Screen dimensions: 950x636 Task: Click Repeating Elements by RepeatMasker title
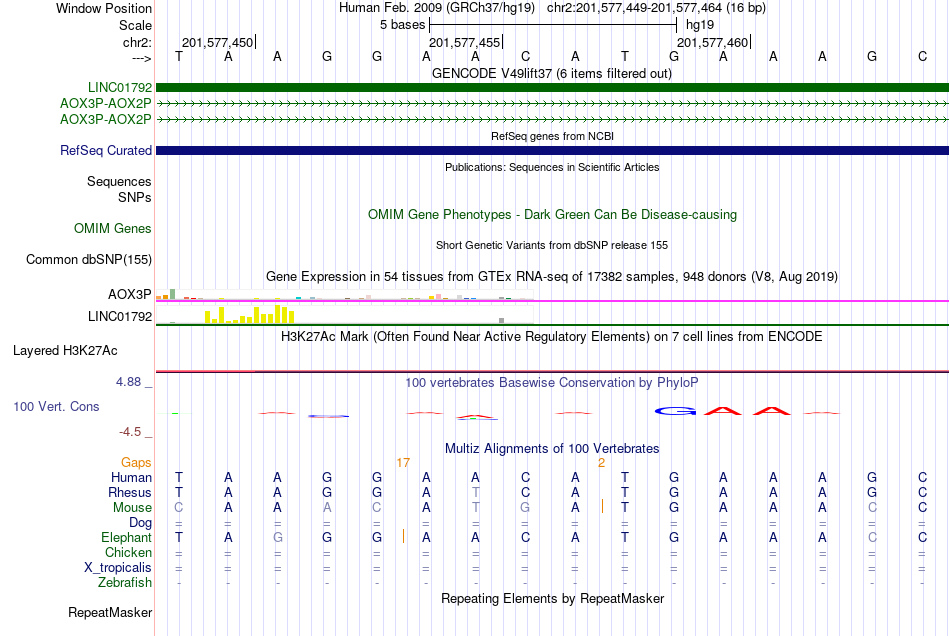pyautogui.click(x=552, y=598)
